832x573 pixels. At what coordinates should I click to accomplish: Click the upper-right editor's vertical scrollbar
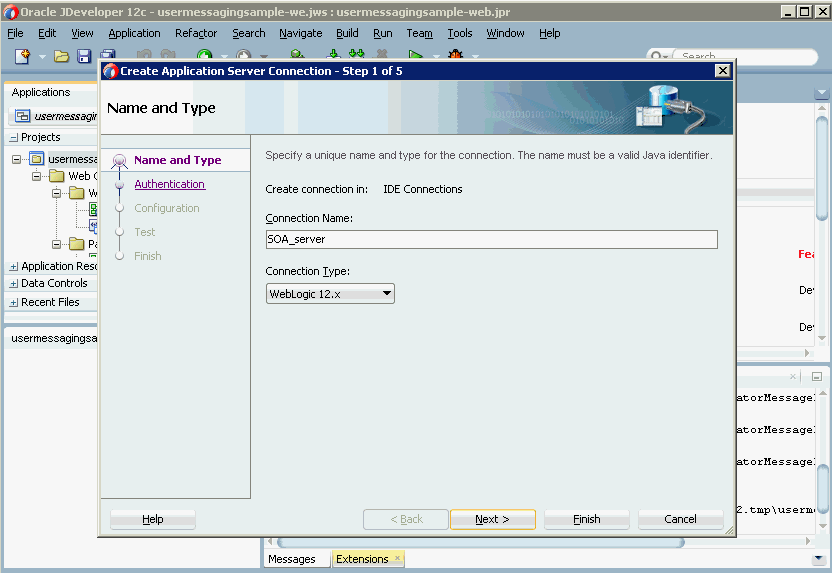point(822,168)
